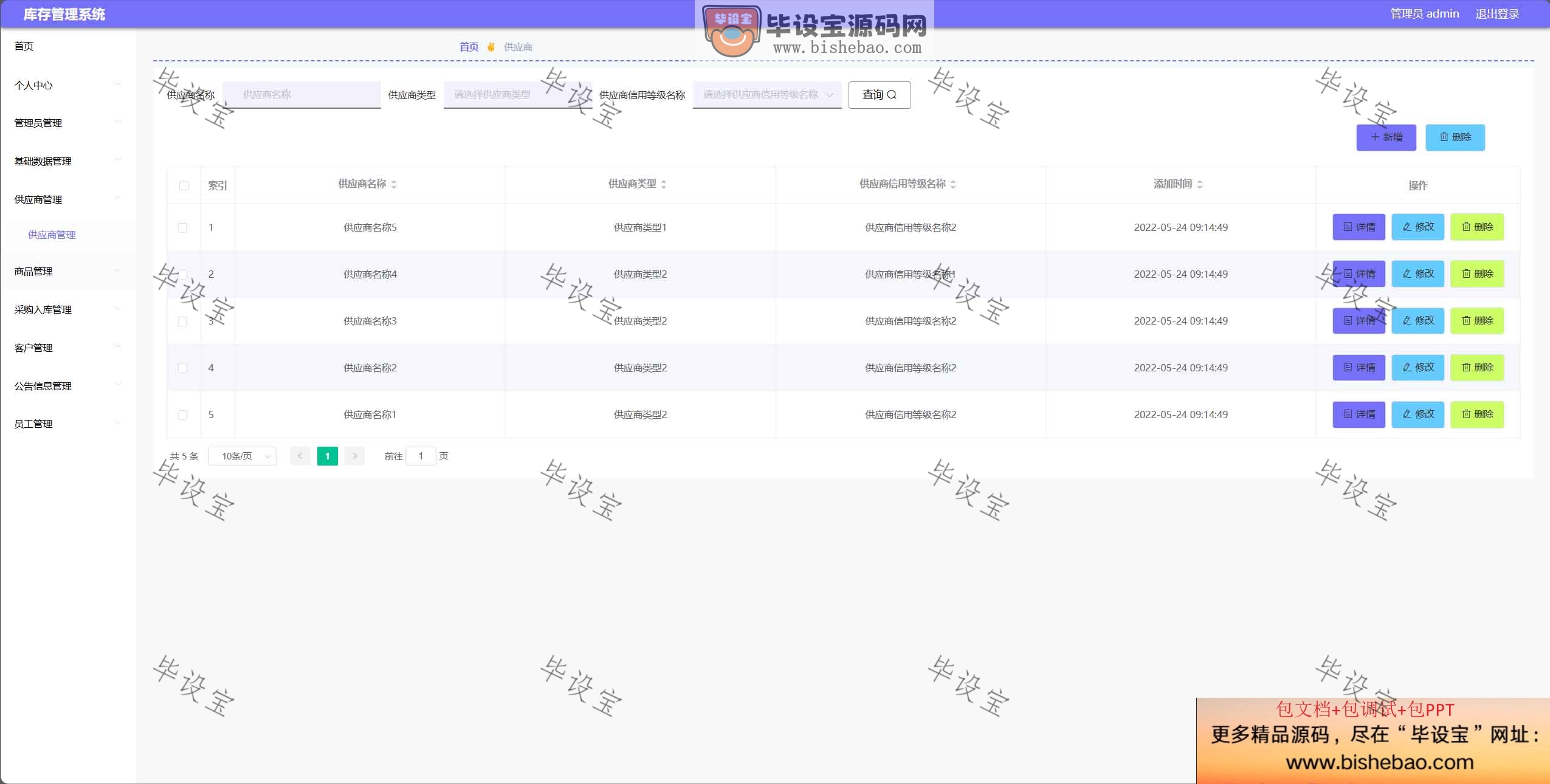Edit 供应商名称5 with 修改

click(1418, 227)
